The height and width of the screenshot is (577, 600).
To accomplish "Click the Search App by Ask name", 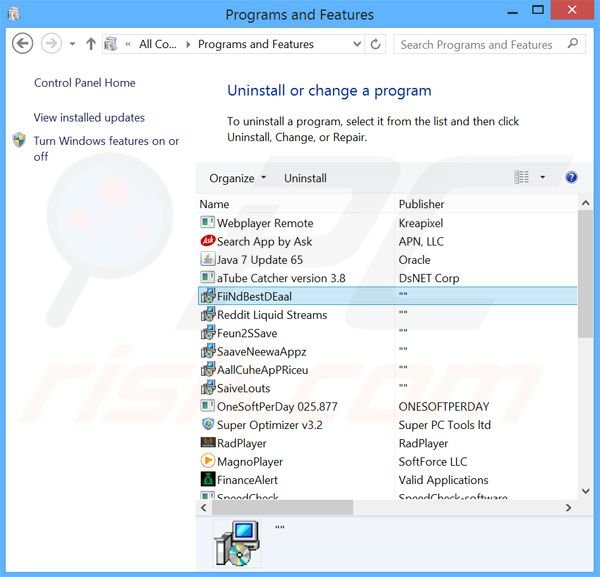I will (x=264, y=241).
